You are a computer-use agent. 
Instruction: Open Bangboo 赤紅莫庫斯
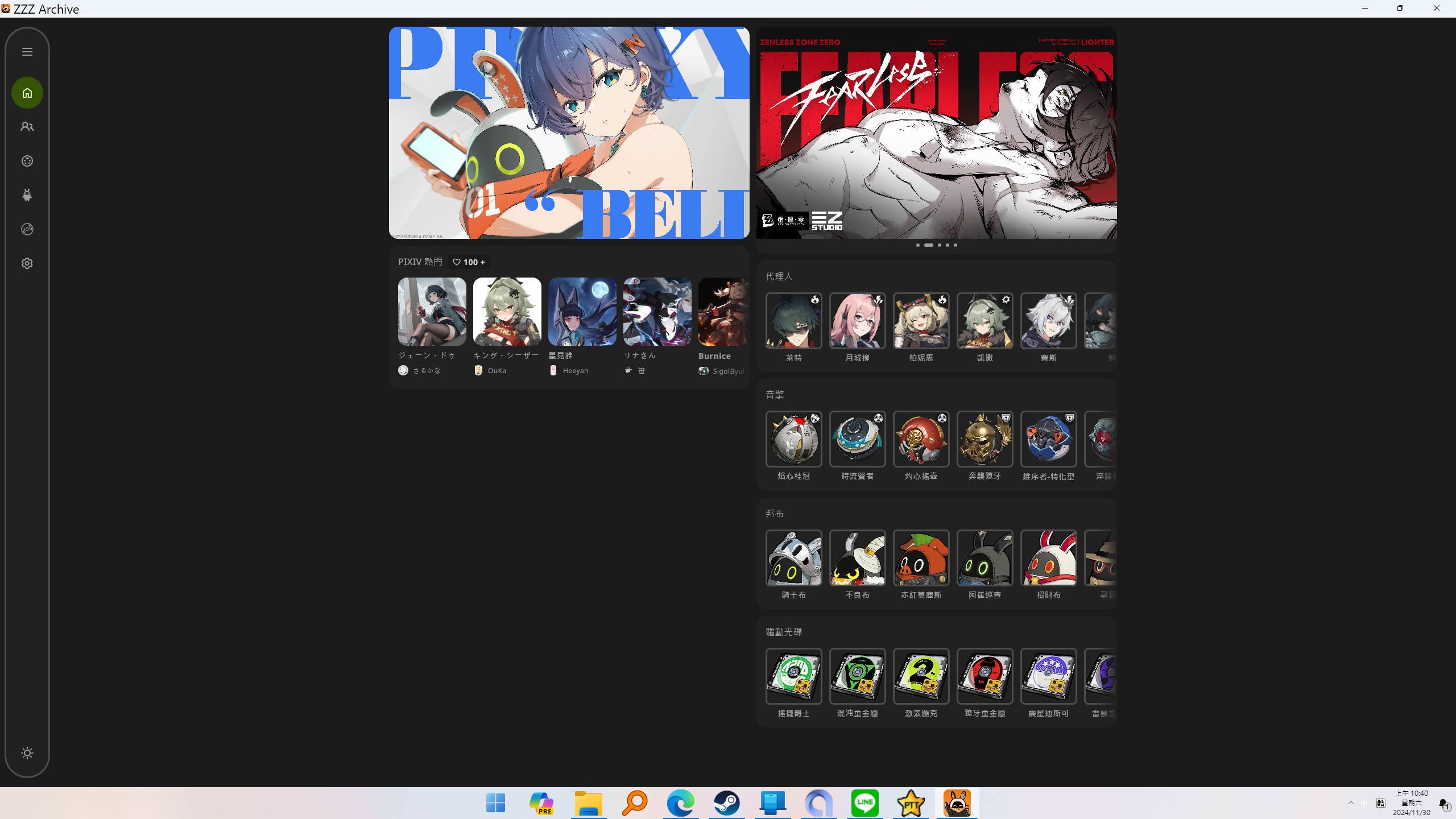click(921, 558)
